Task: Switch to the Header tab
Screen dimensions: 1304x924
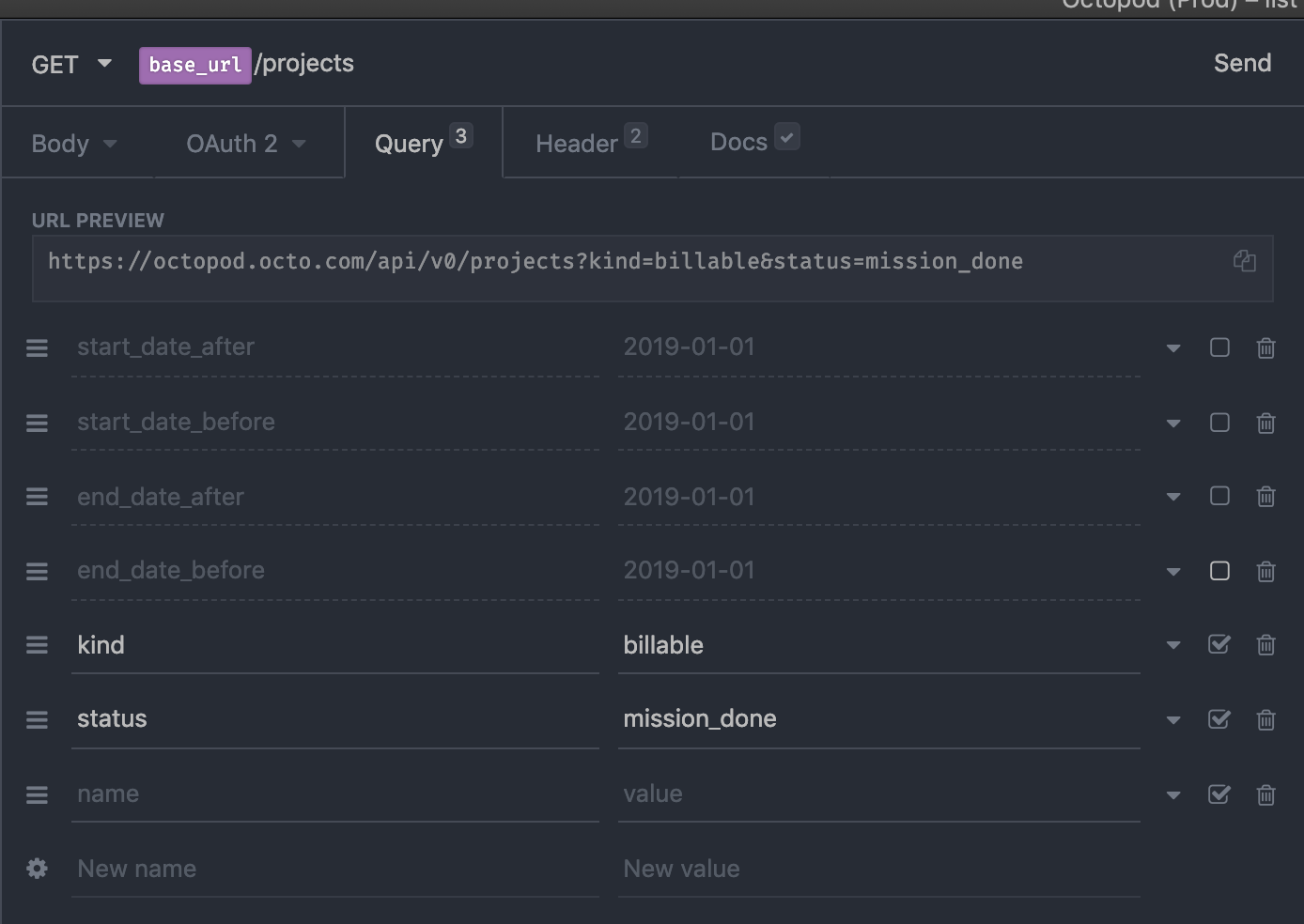Action: (x=577, y=143)
